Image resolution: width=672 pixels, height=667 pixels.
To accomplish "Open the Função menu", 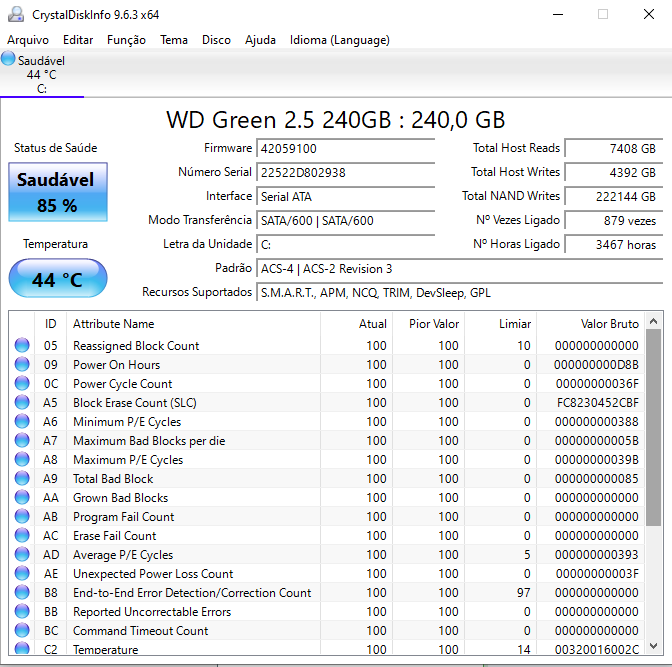I will [126, 40].
